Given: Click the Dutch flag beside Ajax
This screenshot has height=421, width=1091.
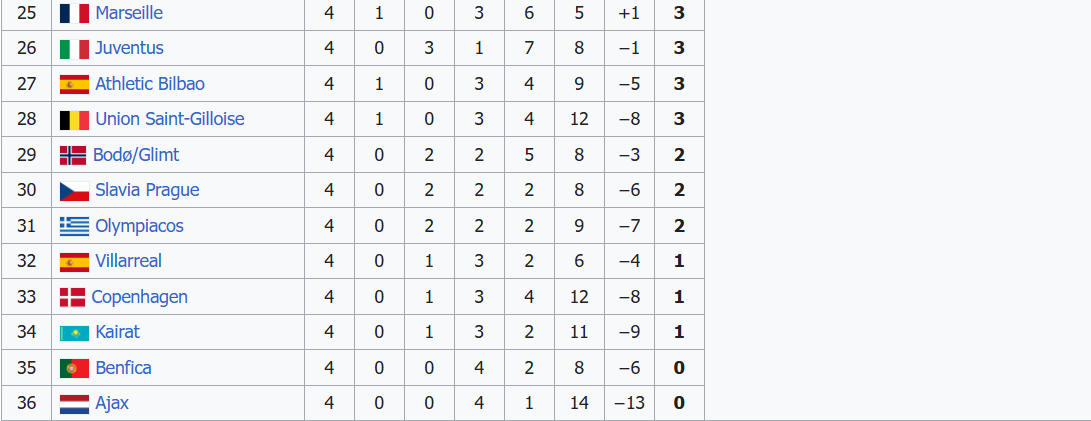Looking at the screenshot, I should 74,404.
